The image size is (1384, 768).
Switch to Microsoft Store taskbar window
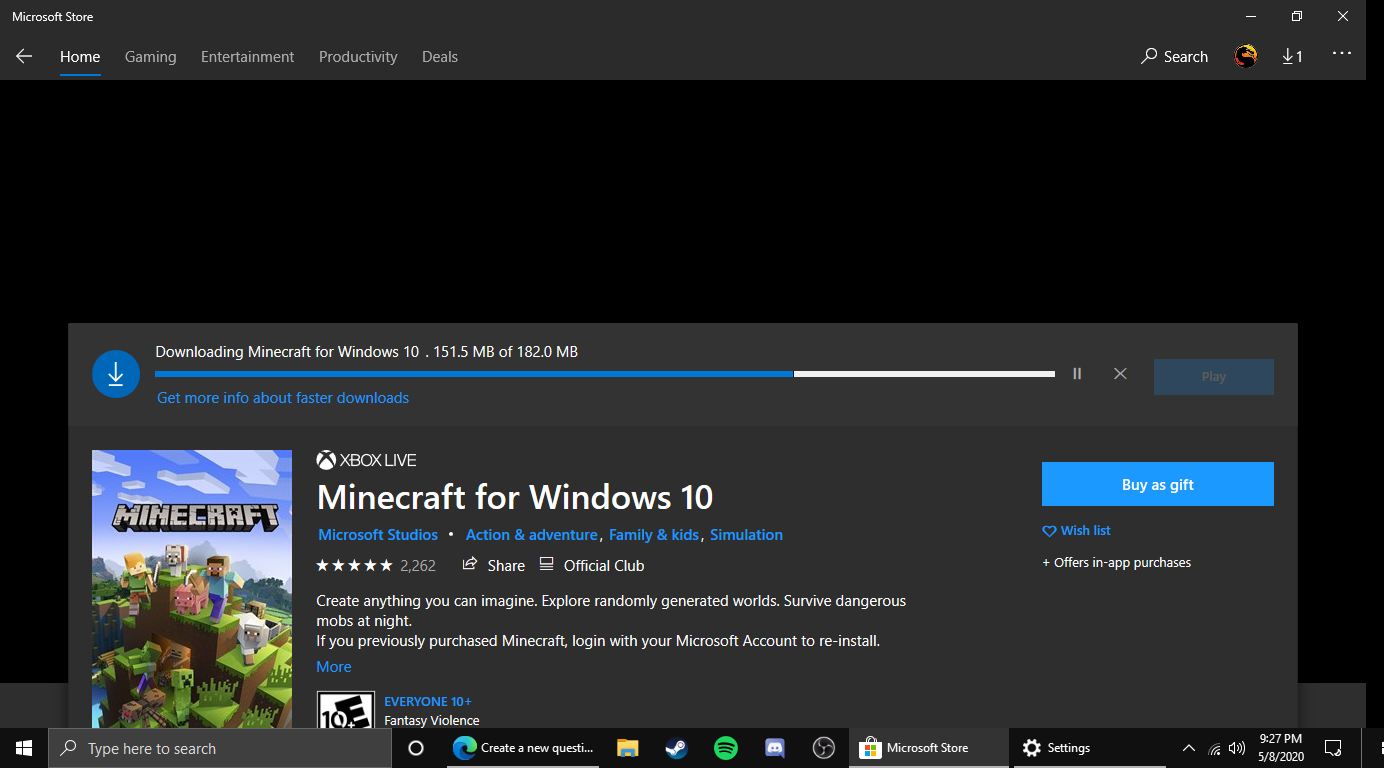(928, 748)
